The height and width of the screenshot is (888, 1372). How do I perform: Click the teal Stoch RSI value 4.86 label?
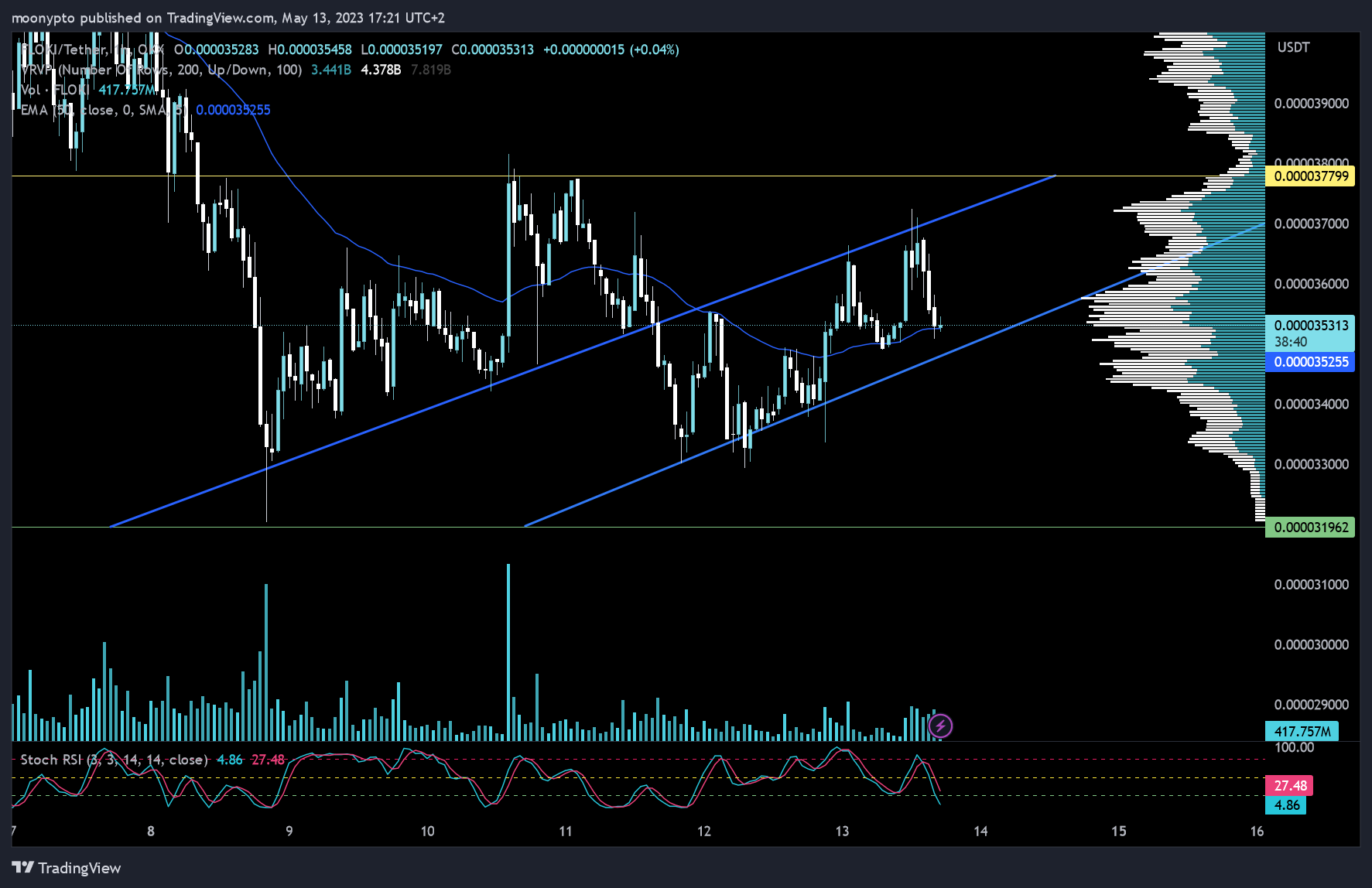(1287, 805)
